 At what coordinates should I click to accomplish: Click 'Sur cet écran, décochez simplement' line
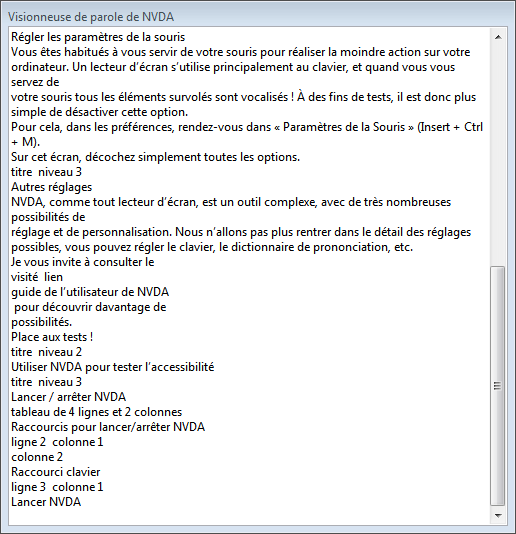click(x=155, y=157)
